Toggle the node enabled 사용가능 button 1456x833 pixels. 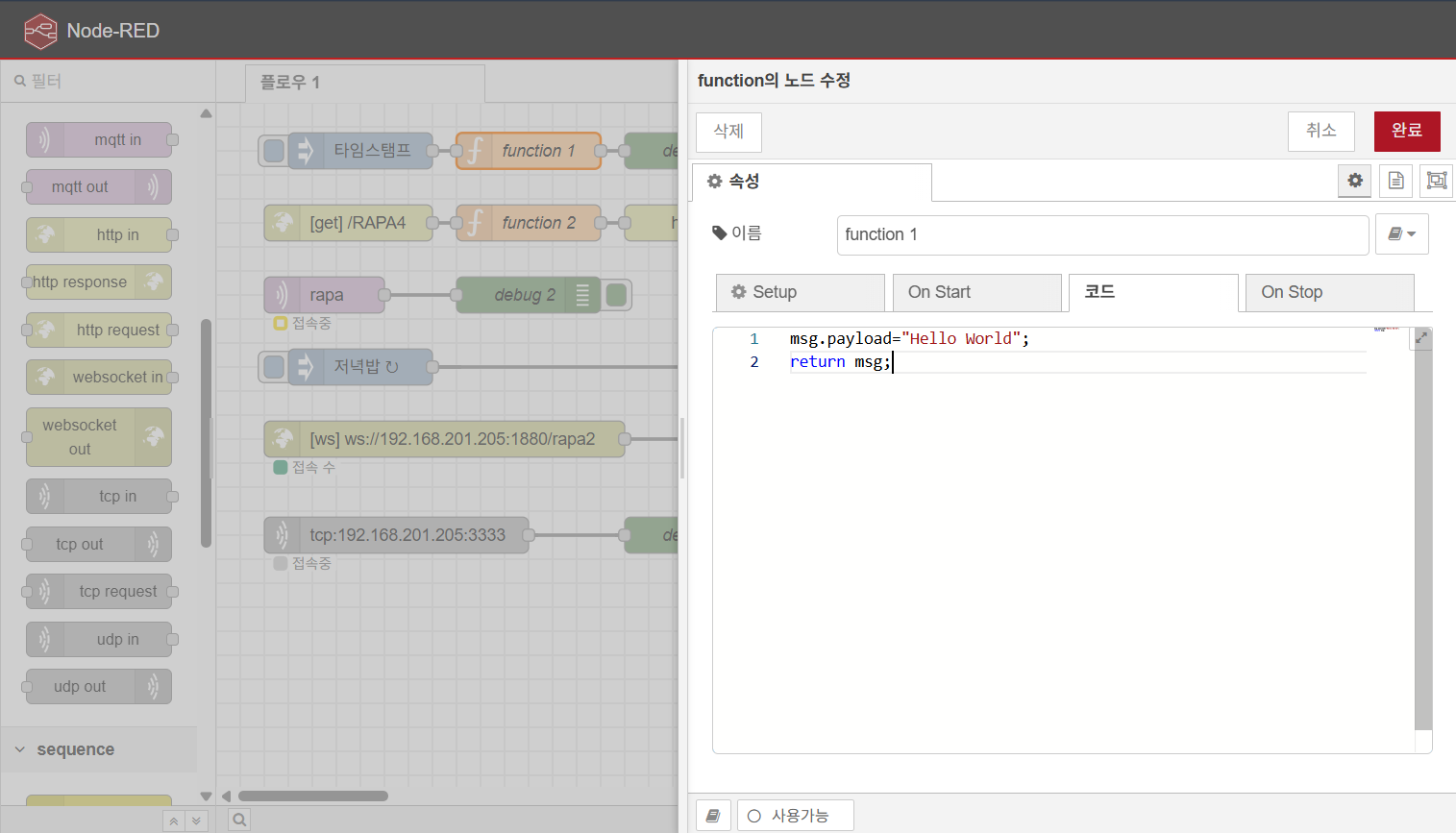(x=795, y=816)
